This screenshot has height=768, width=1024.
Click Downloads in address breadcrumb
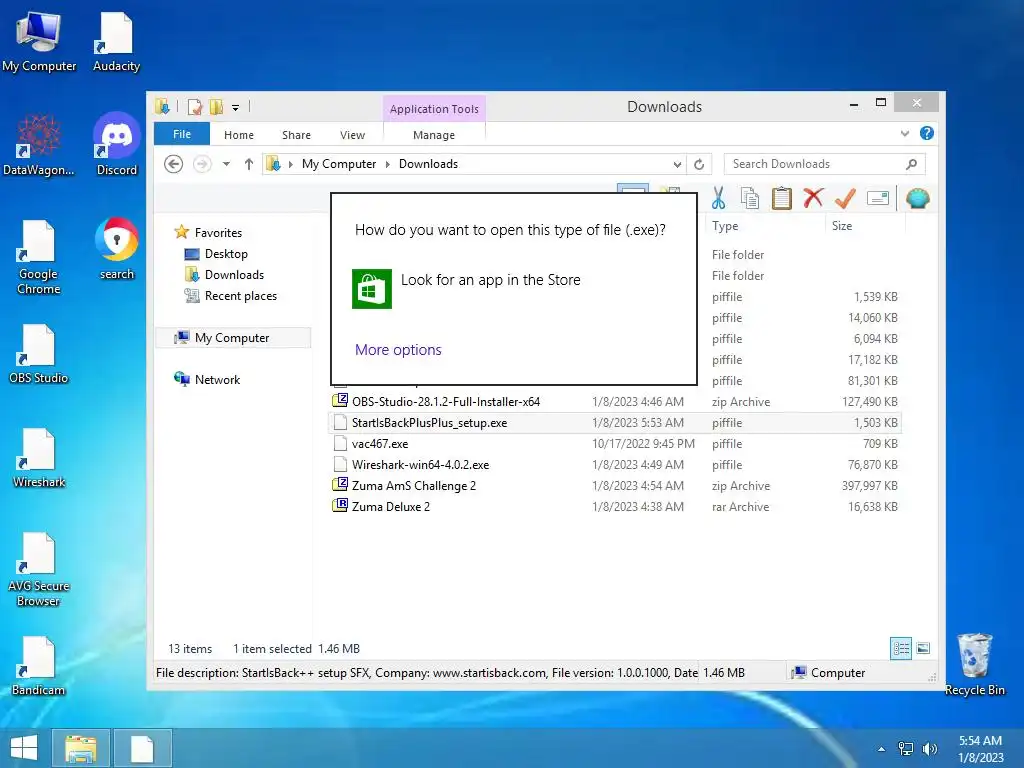[x=428, y=164]
